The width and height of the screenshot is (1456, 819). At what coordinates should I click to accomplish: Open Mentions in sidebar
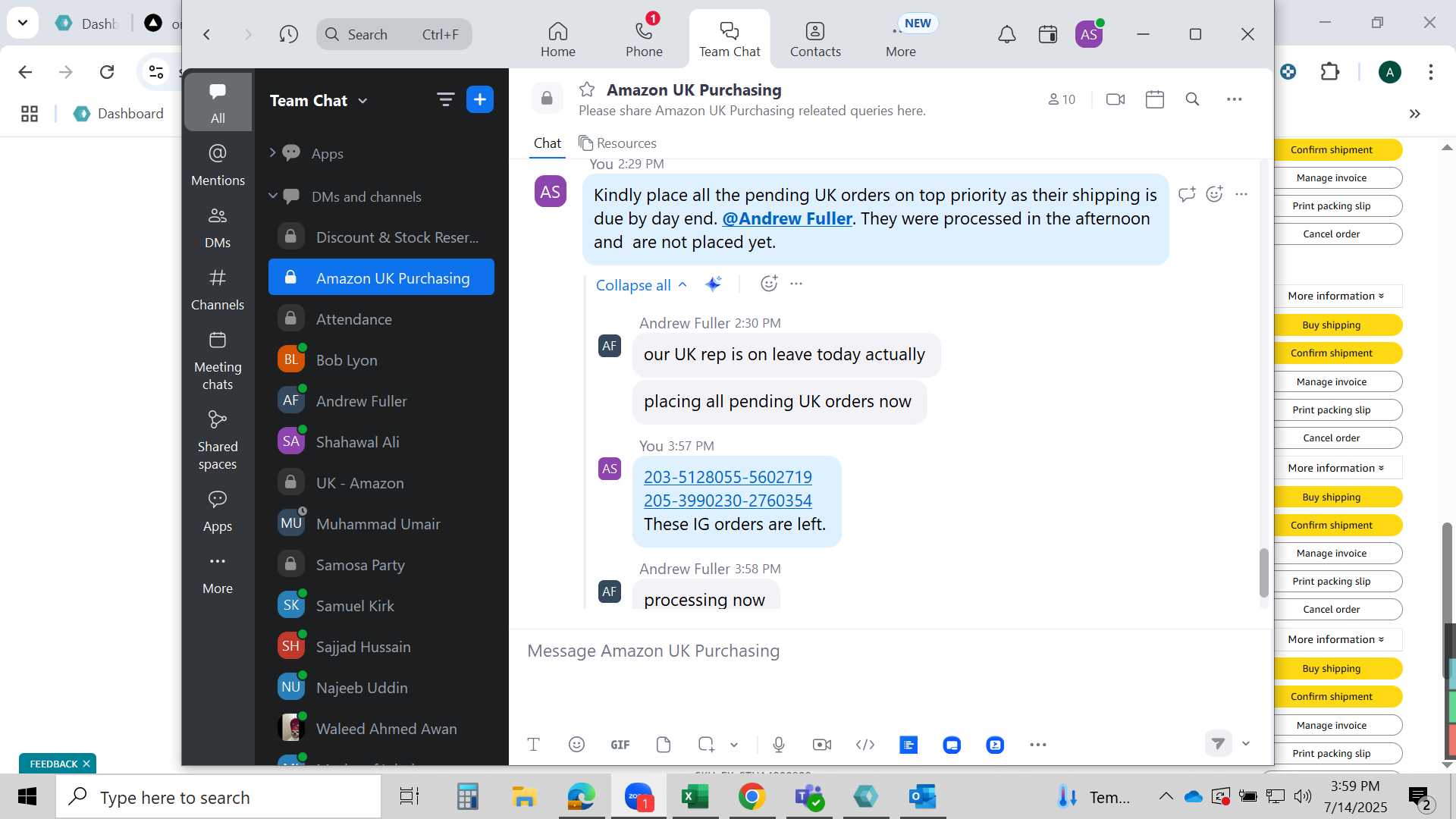pos(218,165)
